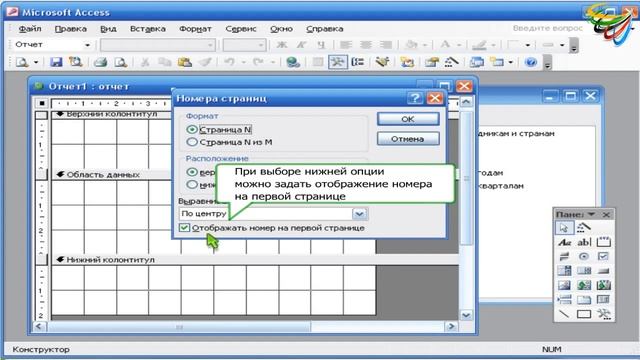This screenshot has height=360, width=640.
Task: Open the Сервис menu
Action: tap(241, 29)
